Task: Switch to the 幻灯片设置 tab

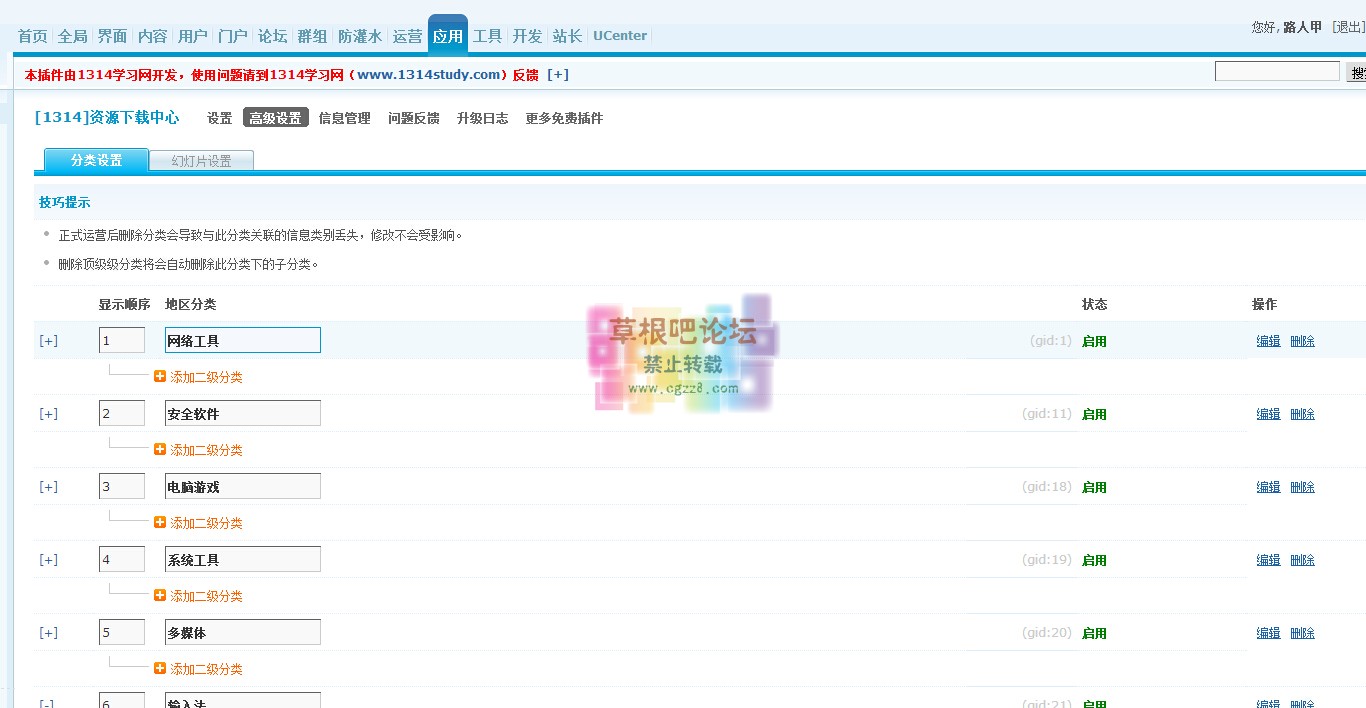Action: tap(201, 161)
